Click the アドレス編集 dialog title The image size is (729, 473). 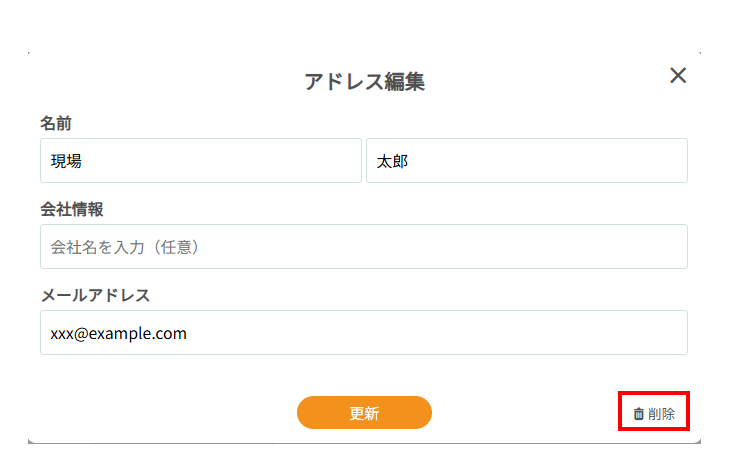pyautogui.click(x=364, y=82)
